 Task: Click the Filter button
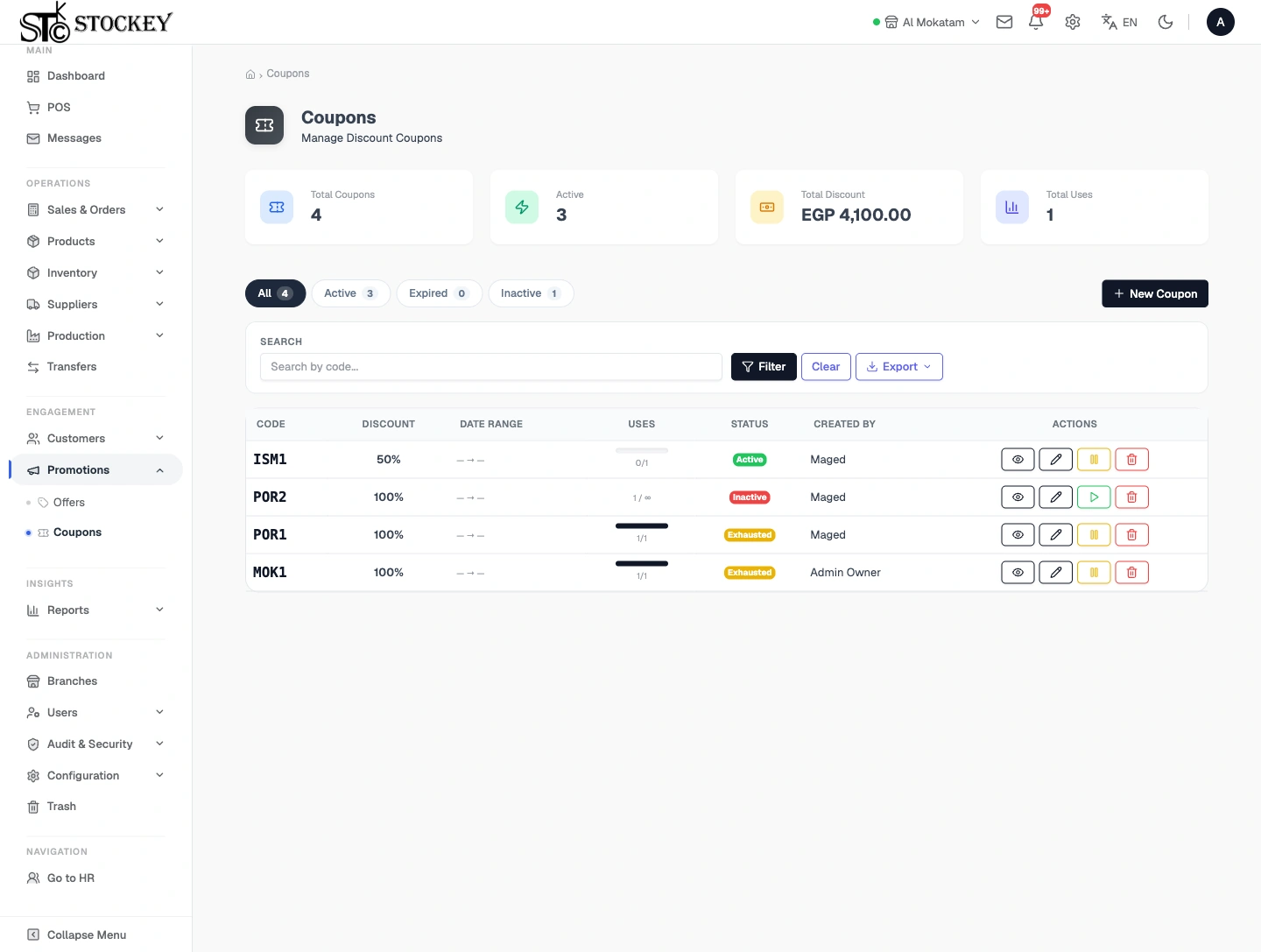point(764,367)
